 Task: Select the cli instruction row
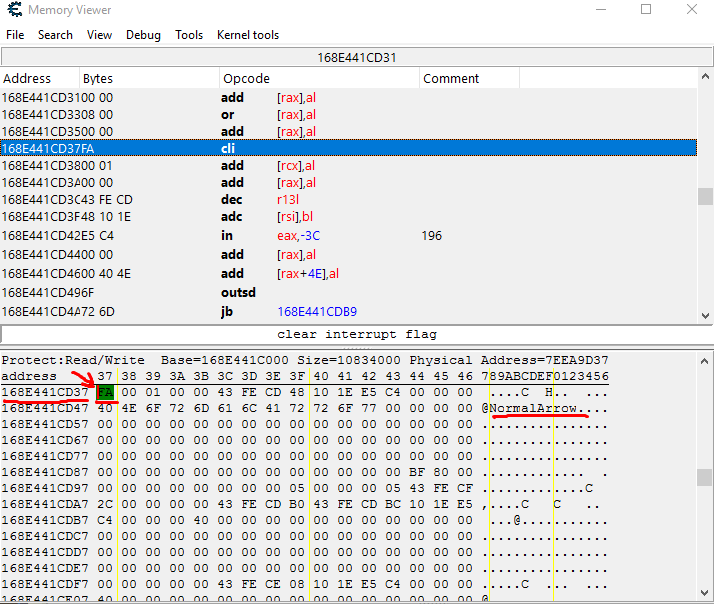[349, 148]
